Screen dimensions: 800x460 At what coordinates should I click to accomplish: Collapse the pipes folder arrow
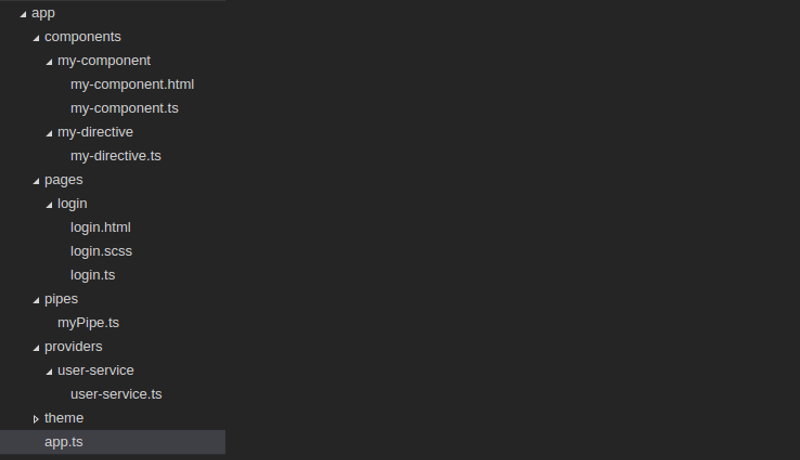37,300
